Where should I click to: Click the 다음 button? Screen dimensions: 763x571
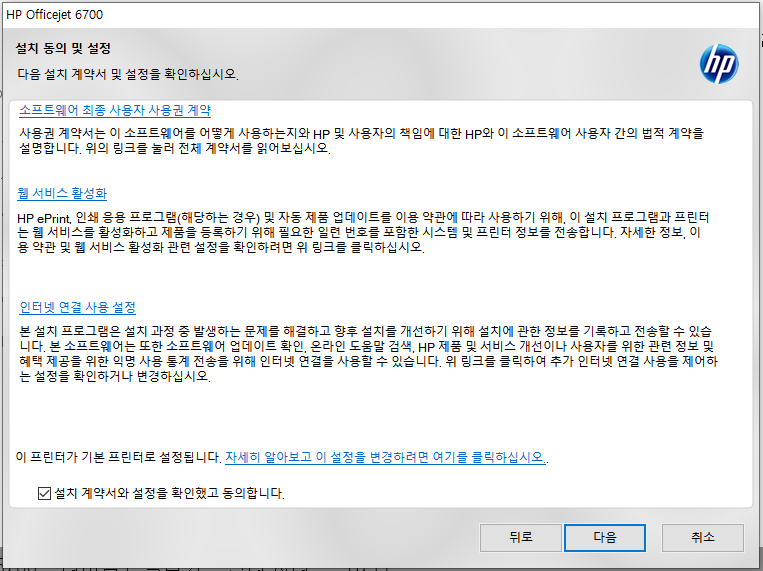[605, 537]
